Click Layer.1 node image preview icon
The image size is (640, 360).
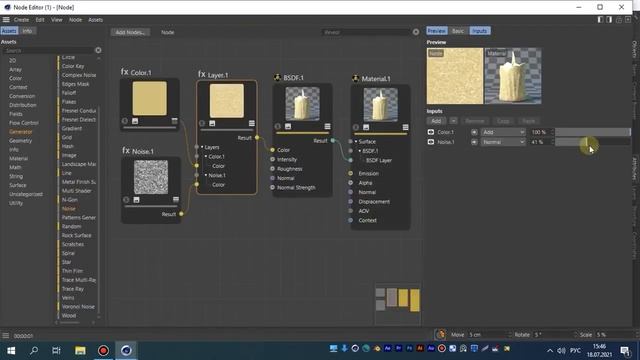(x=212, y=123)
